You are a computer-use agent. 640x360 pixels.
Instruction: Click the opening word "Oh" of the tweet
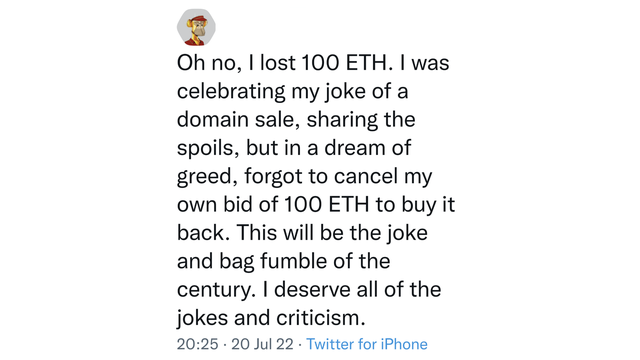(191, 63)
